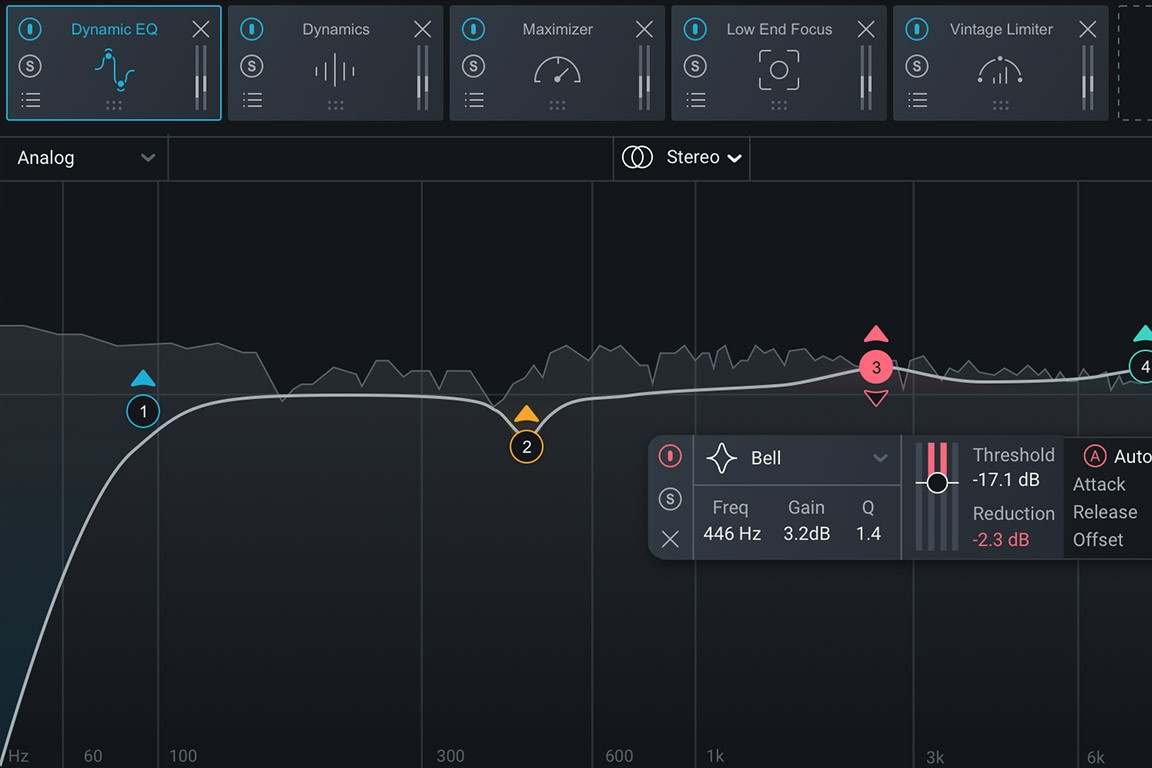The width and height of the screenshot is (1152, 768).
Task: Remove the Low End Focus module
Action: [866, 29]
